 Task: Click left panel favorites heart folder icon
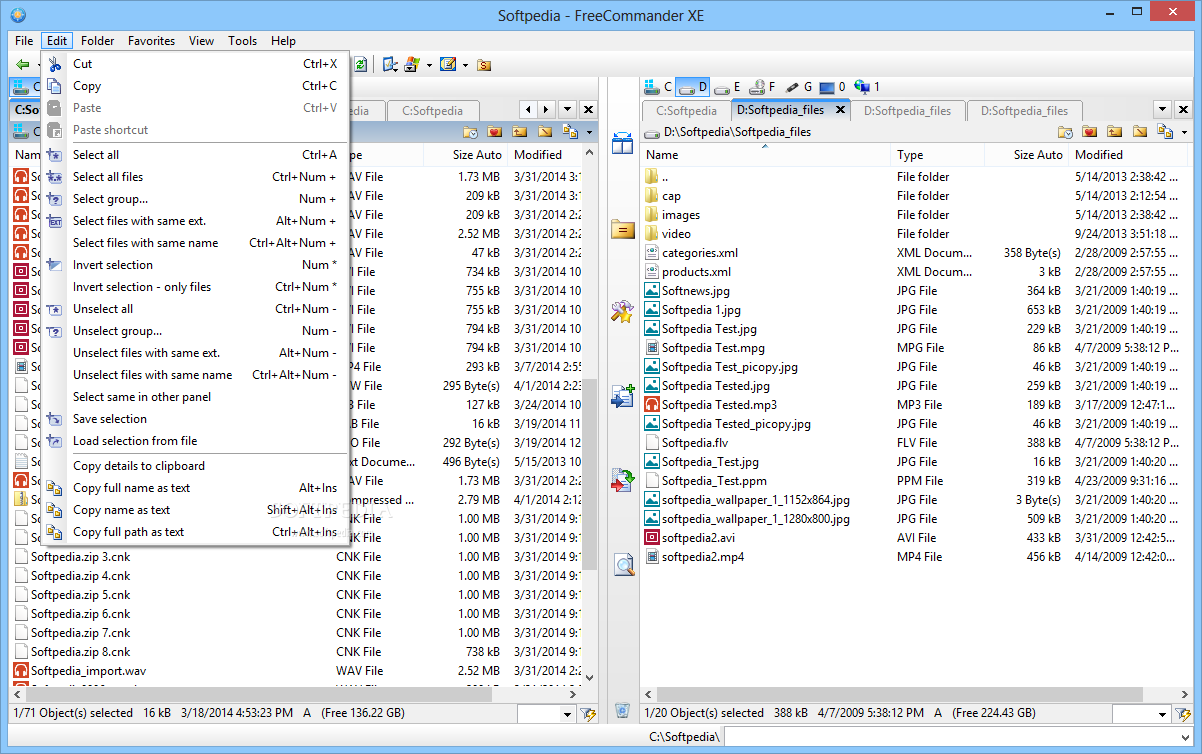495,132
